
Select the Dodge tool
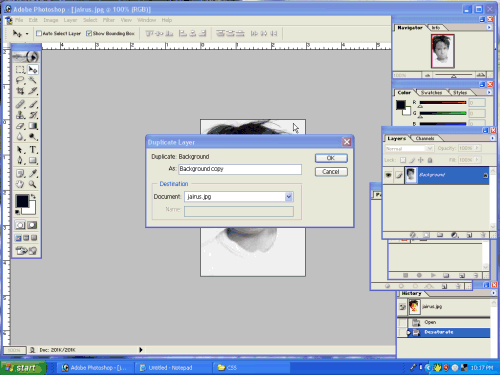tap(33, 137)
